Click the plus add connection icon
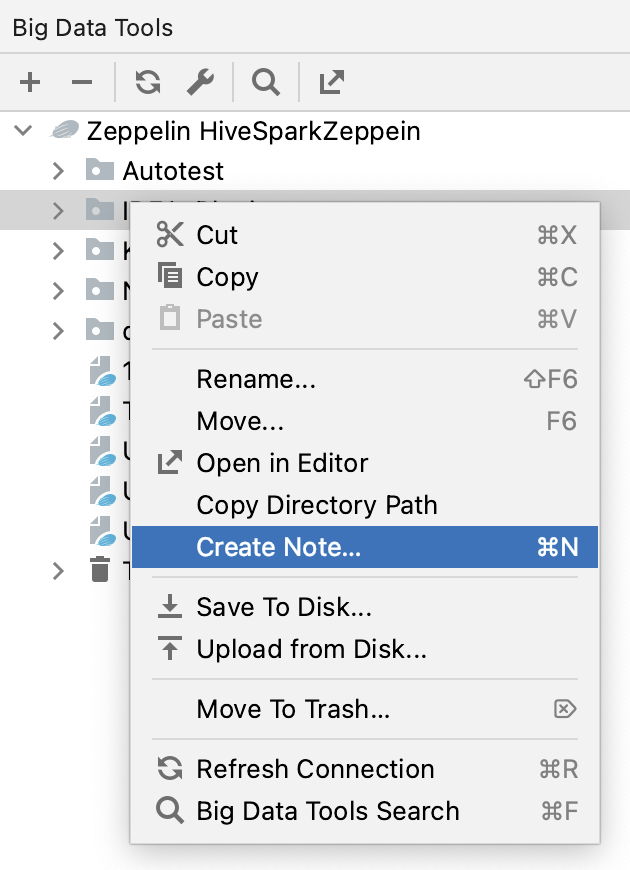 click(x=30, y=82)
